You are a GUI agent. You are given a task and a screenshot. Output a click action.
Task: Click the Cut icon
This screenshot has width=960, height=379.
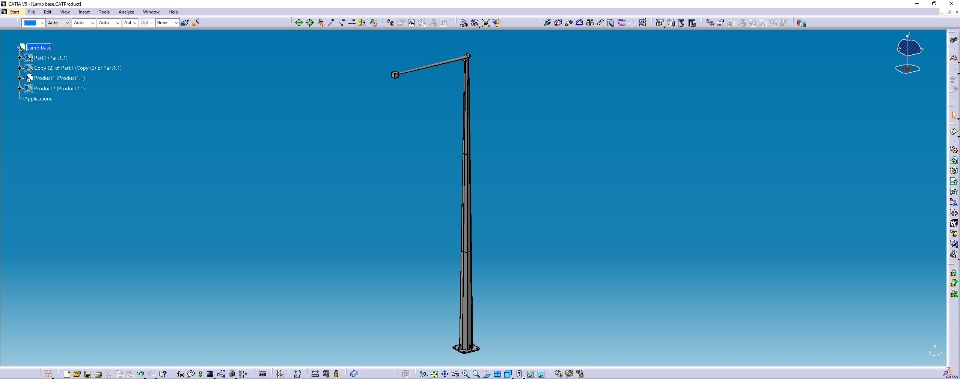tap(109, 373)
